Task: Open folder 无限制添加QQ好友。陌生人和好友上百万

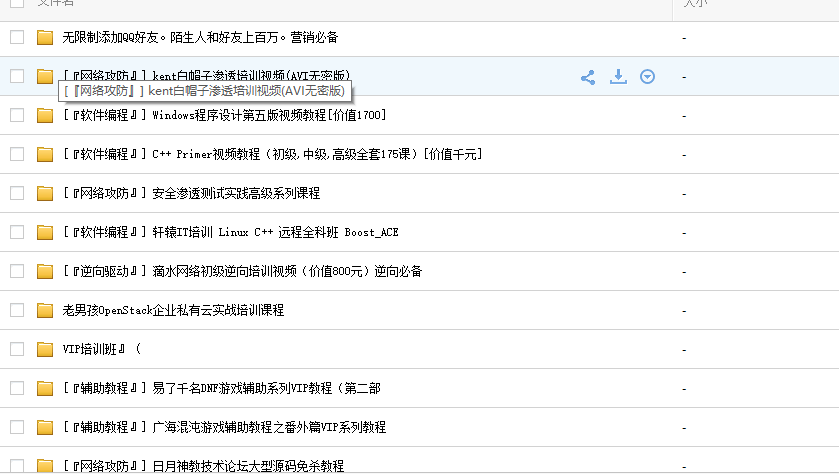Action: coord(200,37)
